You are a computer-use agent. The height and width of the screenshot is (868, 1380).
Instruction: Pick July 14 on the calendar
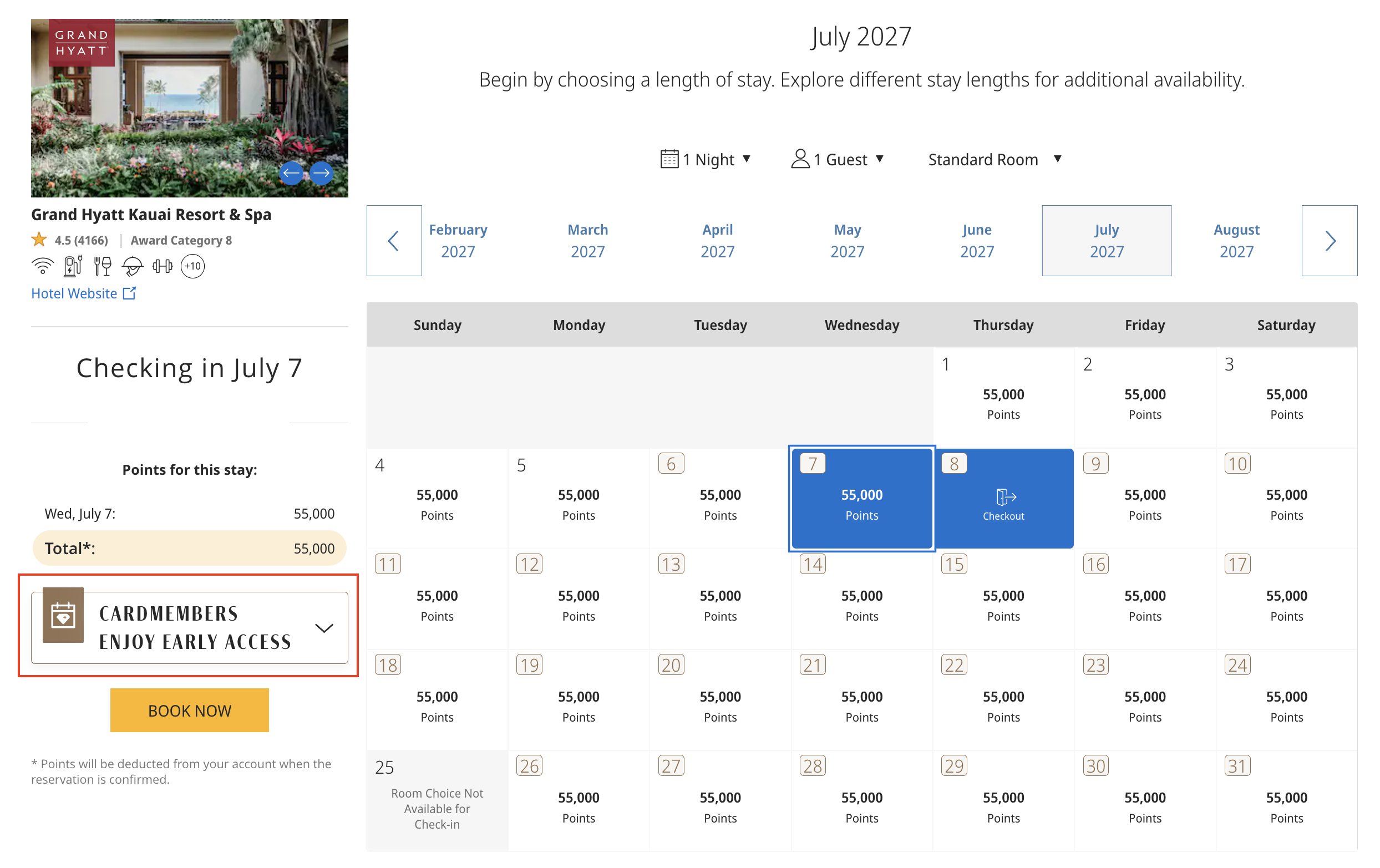click(x=862, y=598)
